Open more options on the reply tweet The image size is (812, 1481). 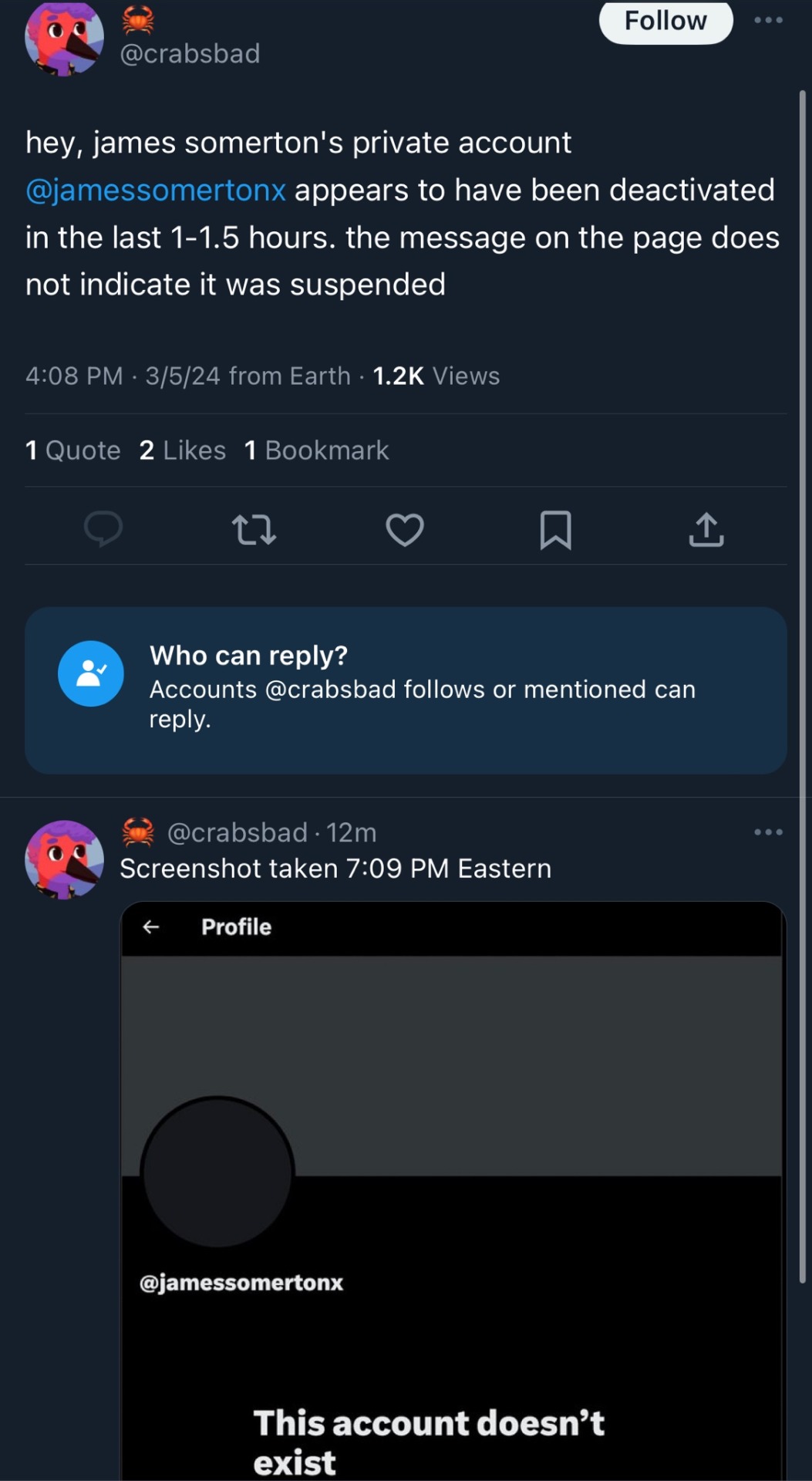(x=768, y=832)
